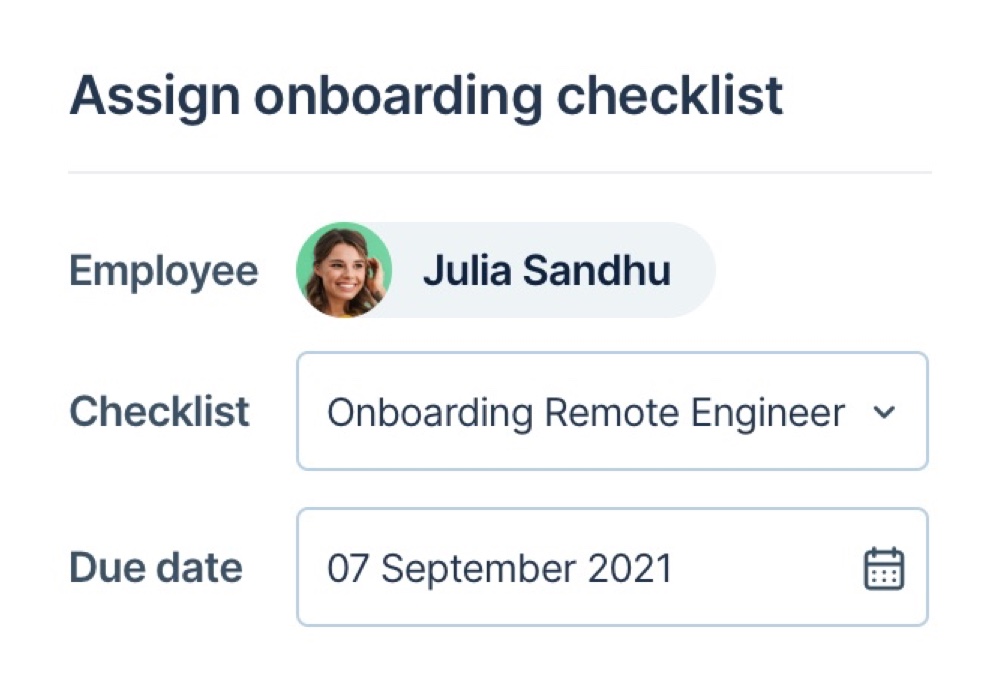Click the dropdown arrow beside Onboarding Remote Engineer
The width and height of the screenshot is (996, 696).
coord(884,412)
